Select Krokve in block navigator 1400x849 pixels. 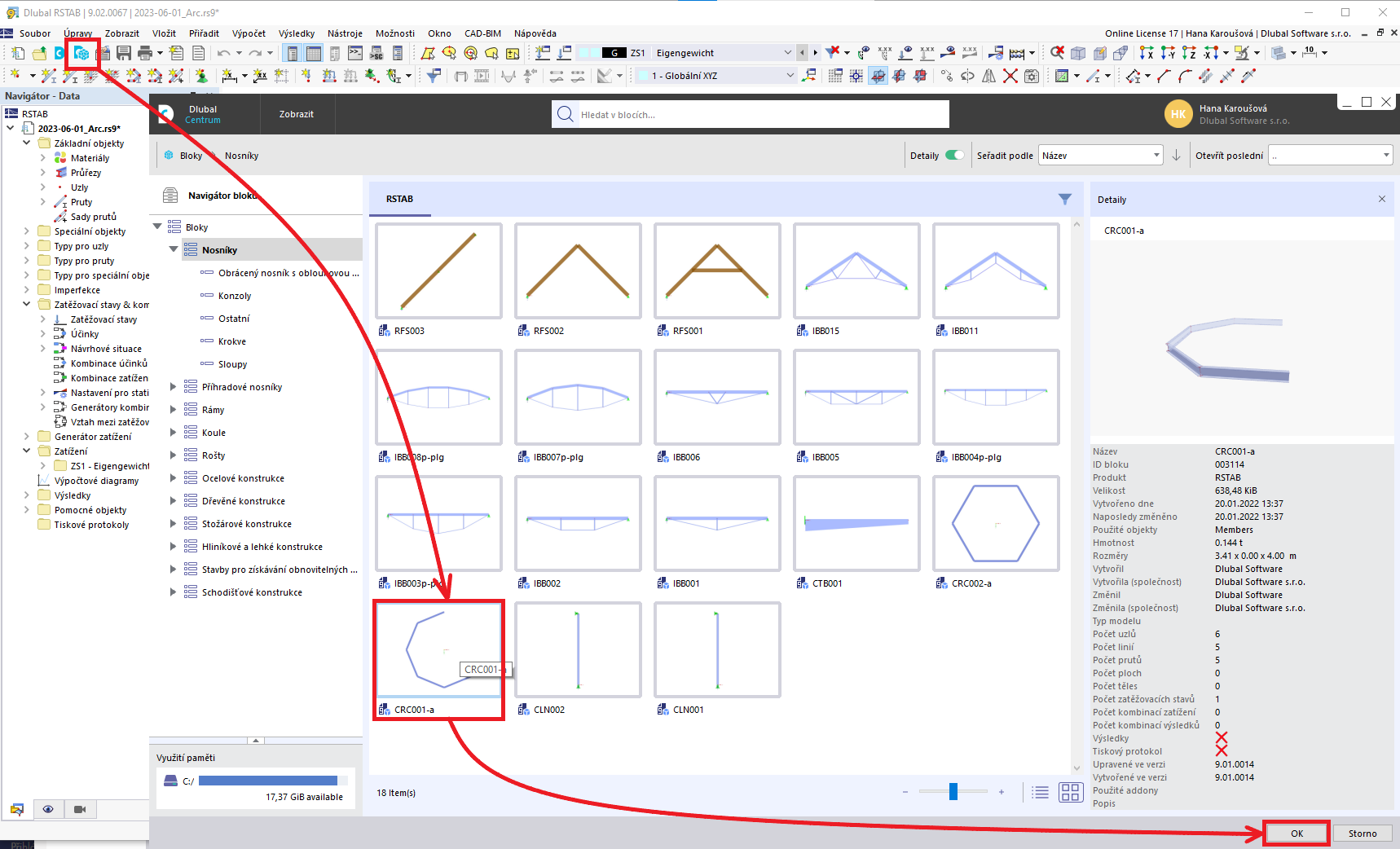coord(232,341)
